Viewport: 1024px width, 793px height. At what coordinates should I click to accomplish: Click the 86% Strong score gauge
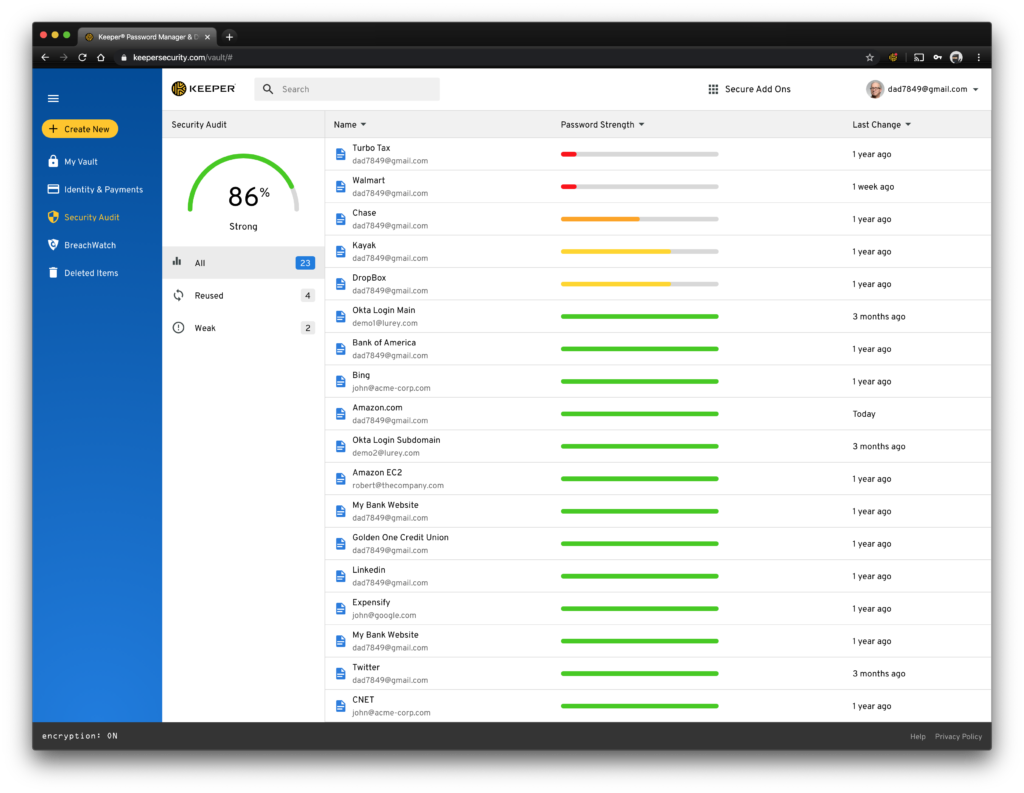click(x=243, y=192)
